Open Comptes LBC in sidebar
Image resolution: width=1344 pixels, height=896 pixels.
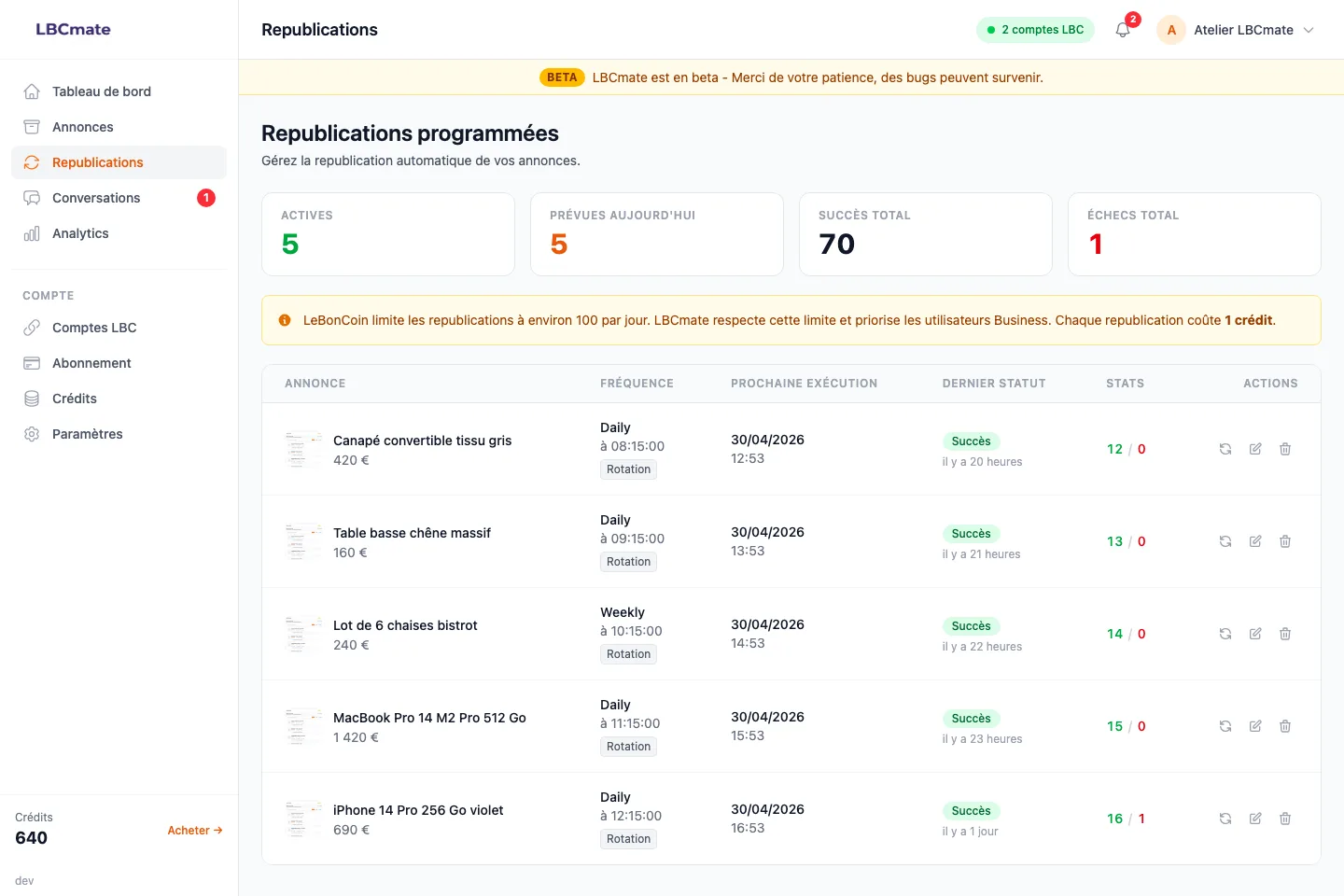click(119, 328)
